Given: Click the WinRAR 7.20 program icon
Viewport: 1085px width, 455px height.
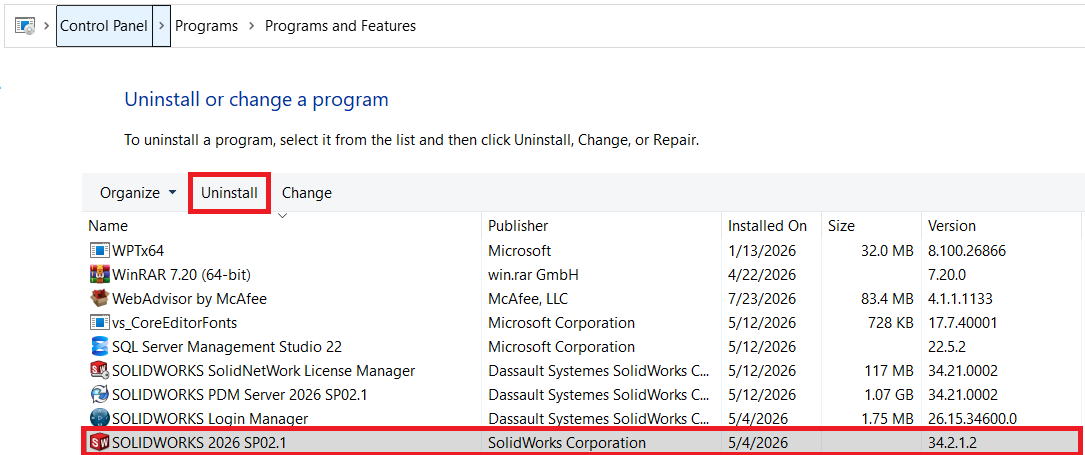Looking at the screenshot, I should 100,275.
